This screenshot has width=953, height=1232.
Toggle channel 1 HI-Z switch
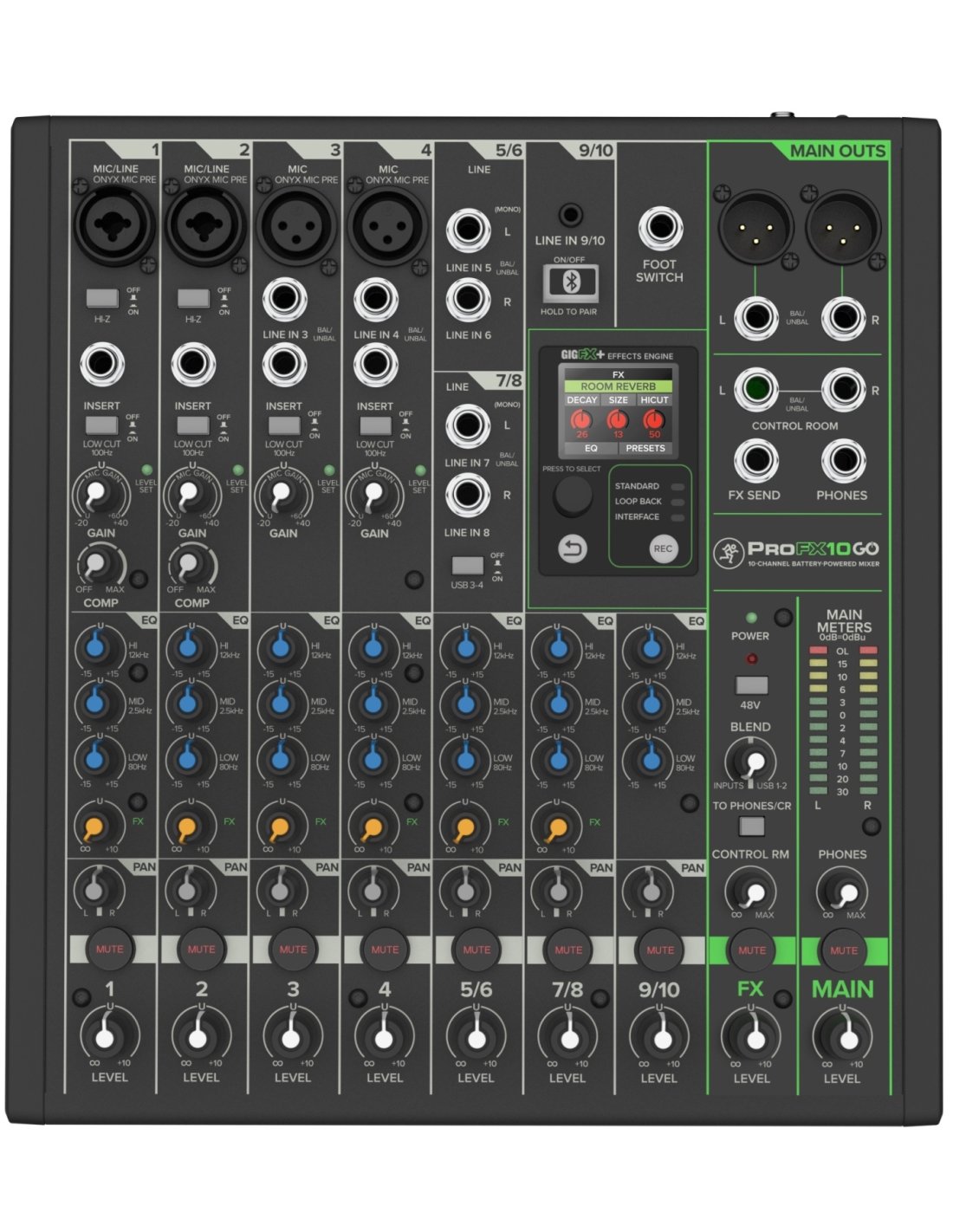click(x=103, y=298)
